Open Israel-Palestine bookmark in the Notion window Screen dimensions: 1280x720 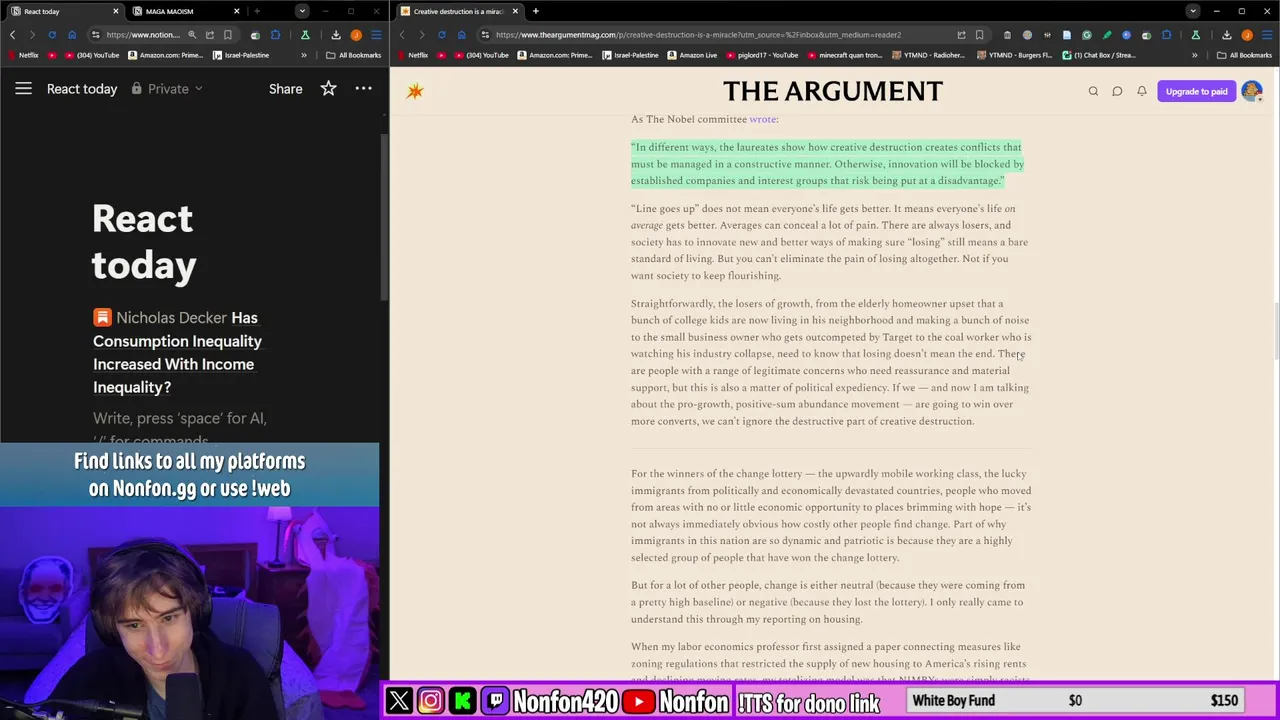240,55
